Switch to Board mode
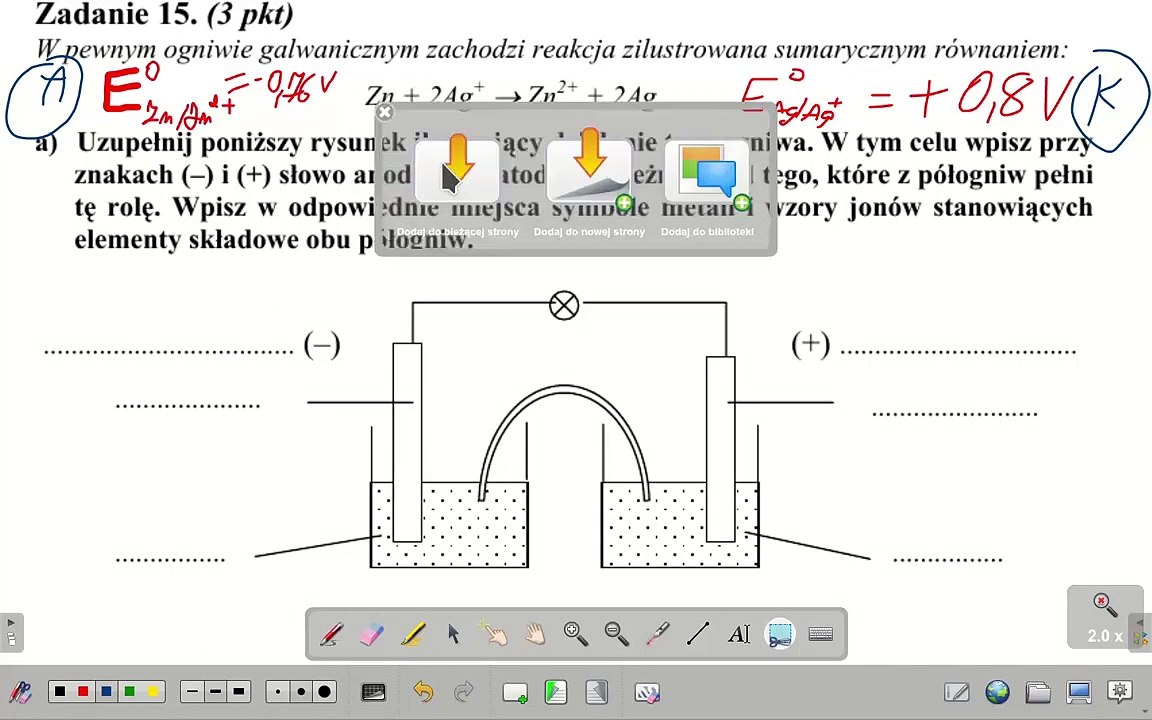 [x=957, y=692]
